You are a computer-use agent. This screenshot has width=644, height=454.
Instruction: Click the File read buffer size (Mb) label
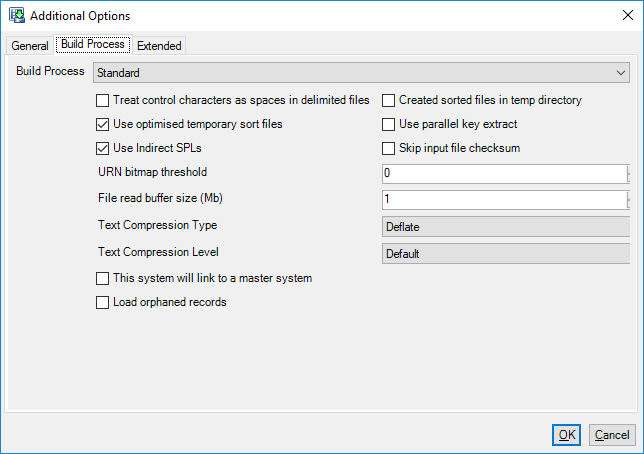[160, 198]
